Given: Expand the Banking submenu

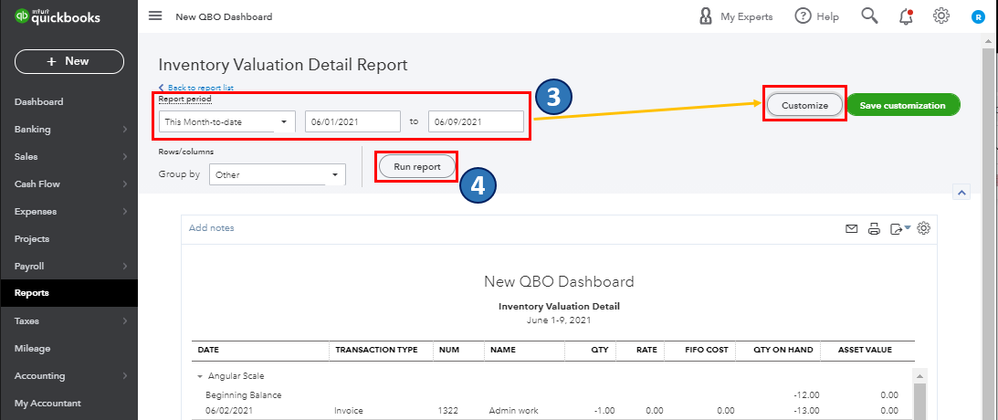Looking at the screenshot, I should [125, 129].
